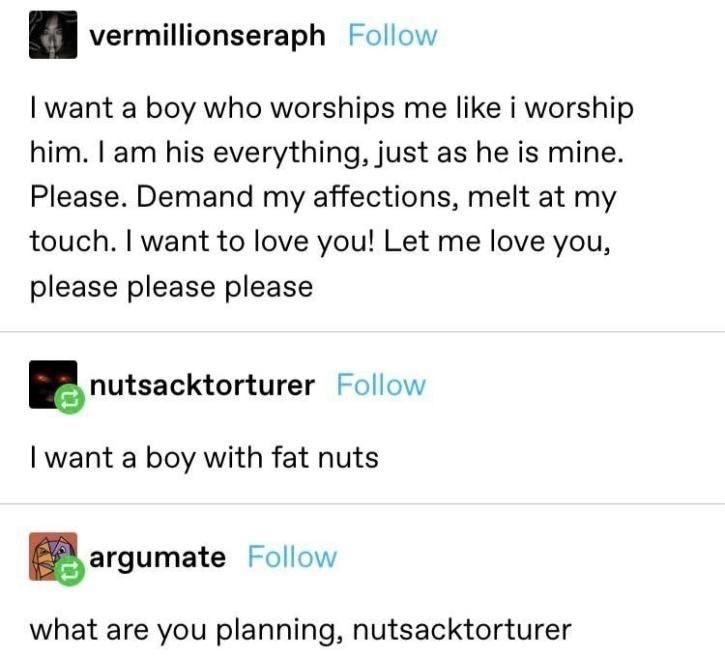This screenshot has width=725, height=656.
Task: Open the nutsacktorturer username in the post header
Action: click(202, 385)
